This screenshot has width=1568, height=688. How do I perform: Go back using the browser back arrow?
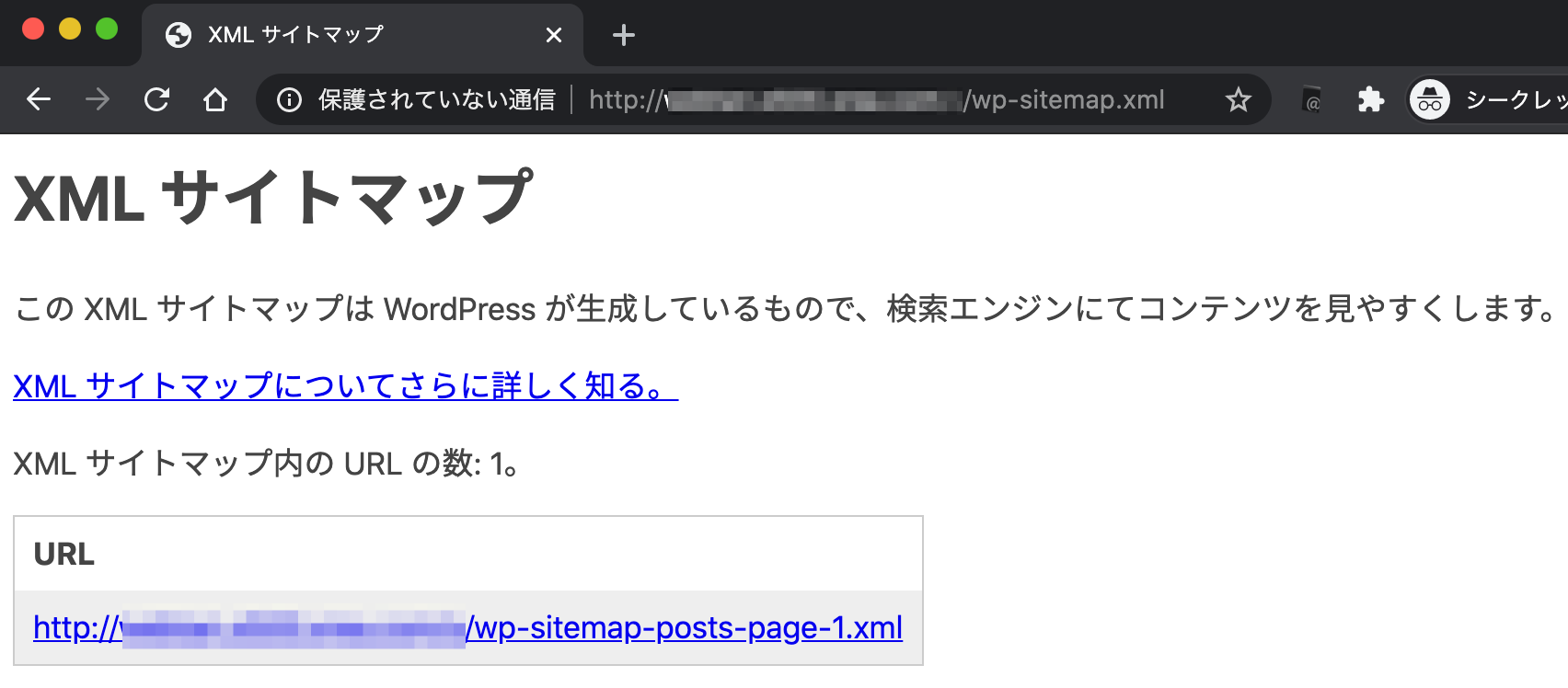[x=39, y=99]
